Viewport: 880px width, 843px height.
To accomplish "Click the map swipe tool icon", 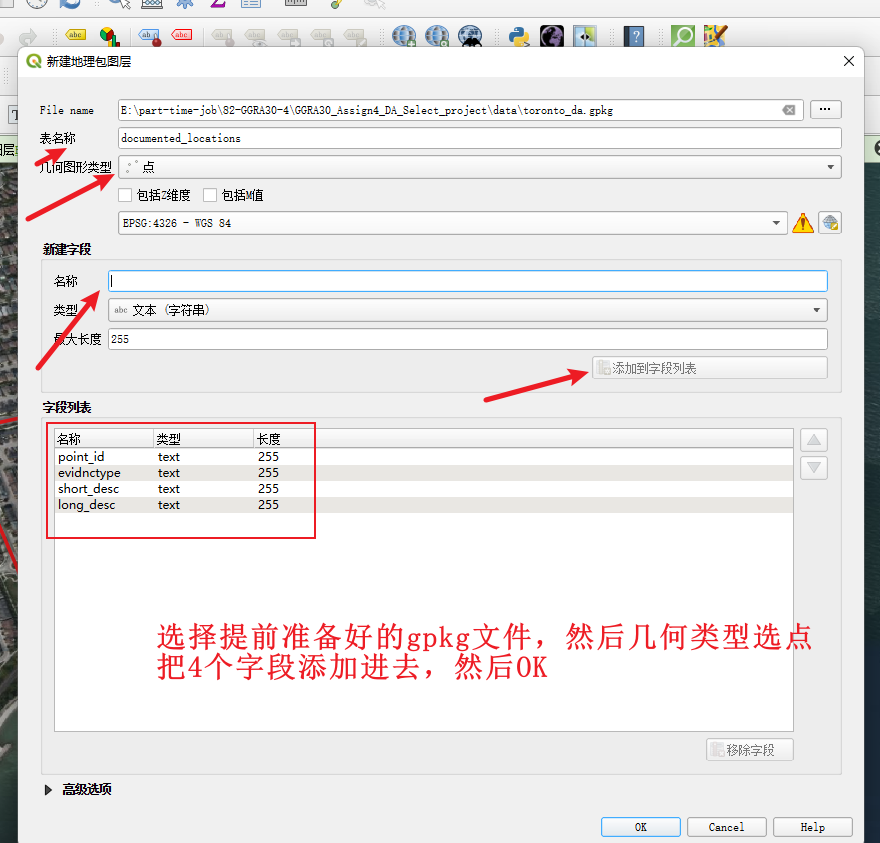I will pos(585,36).
